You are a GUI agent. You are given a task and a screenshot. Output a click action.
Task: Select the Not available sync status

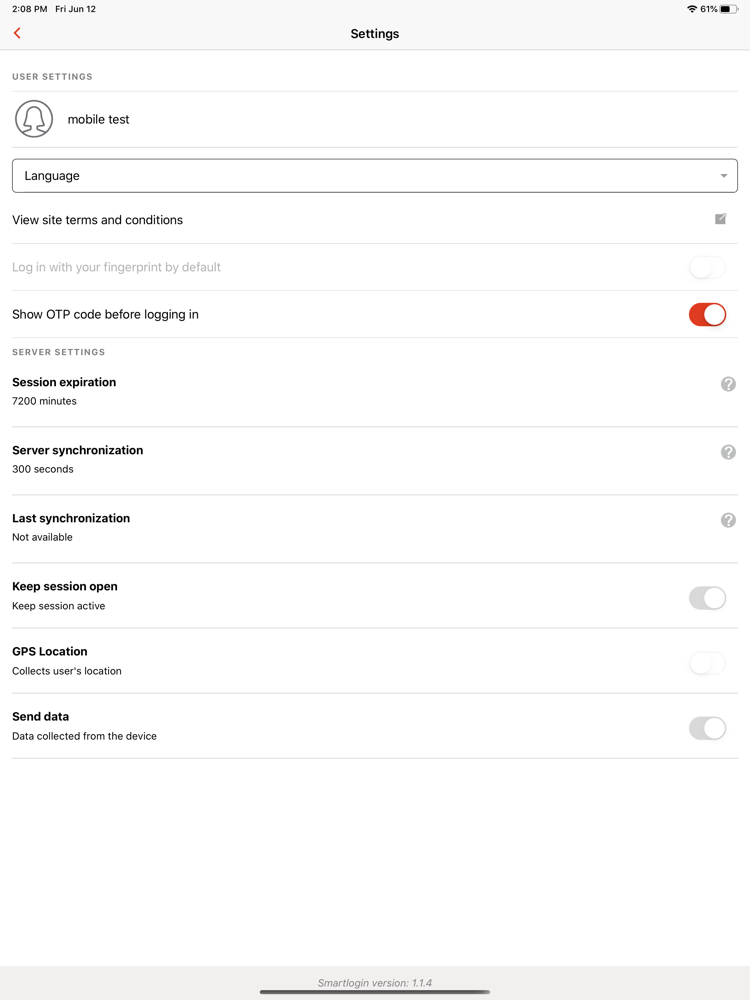pos(42,537)
